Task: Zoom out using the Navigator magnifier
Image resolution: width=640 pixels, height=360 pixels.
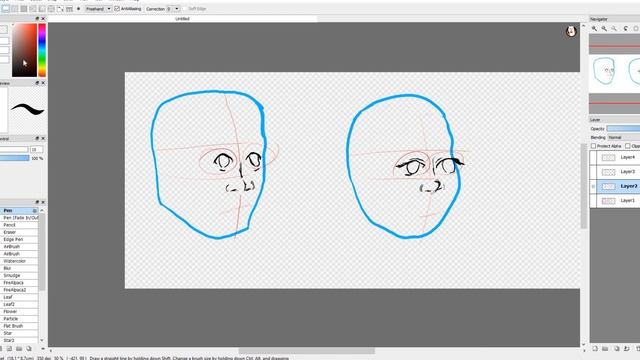Action: click(604, 28)
